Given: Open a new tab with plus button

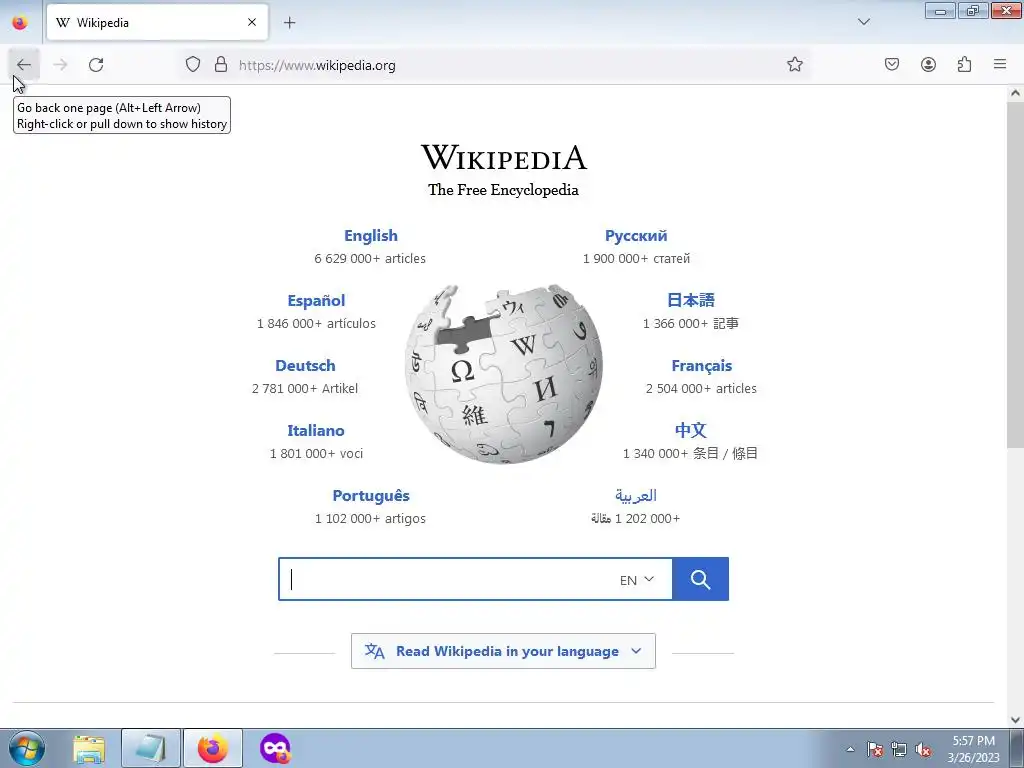Looking at the screenshot, I should [x=289, y=23].
